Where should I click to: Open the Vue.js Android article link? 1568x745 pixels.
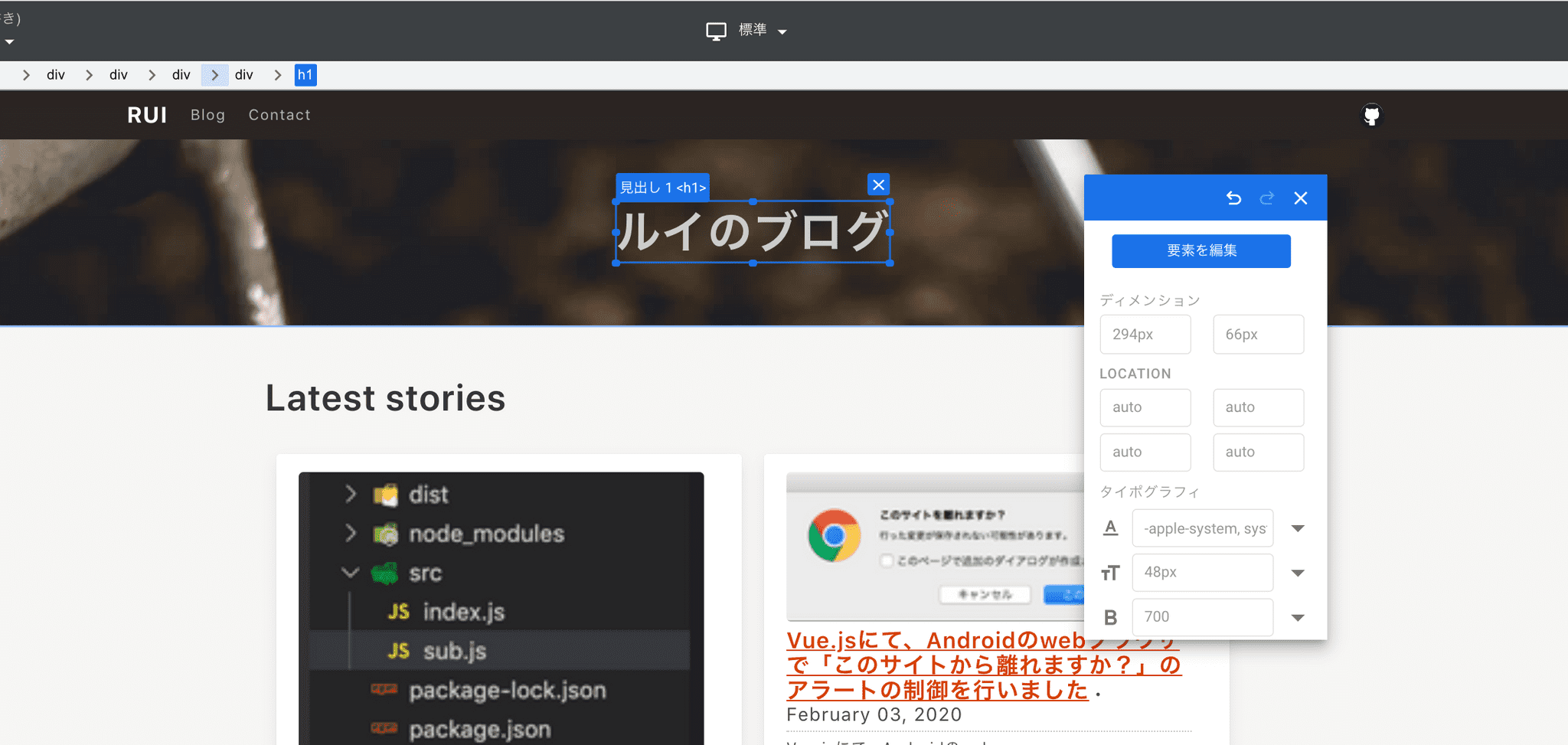click(x=984, y=665)
